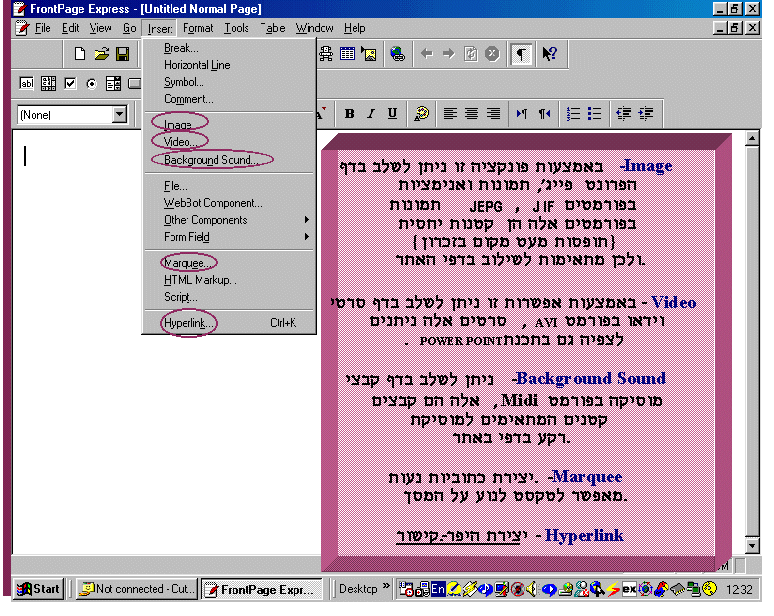Center align the text
The height and width of the screenshot is (616, 774).
click(x=471, y=114)
